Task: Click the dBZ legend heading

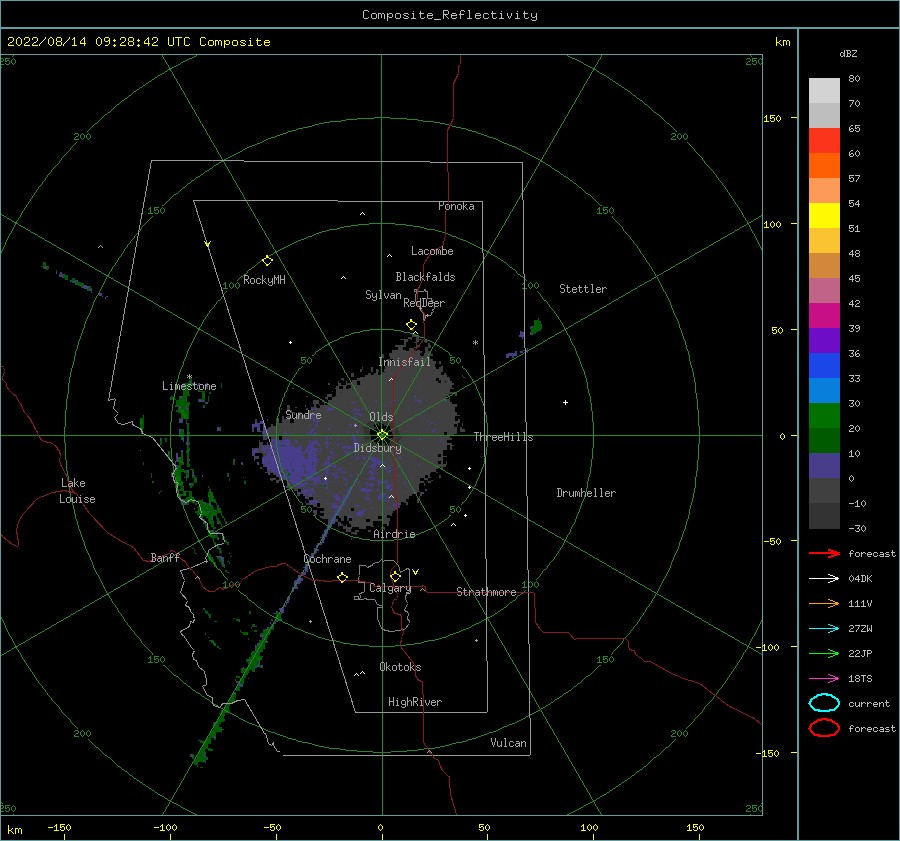Action: click(x=848, y=54)
